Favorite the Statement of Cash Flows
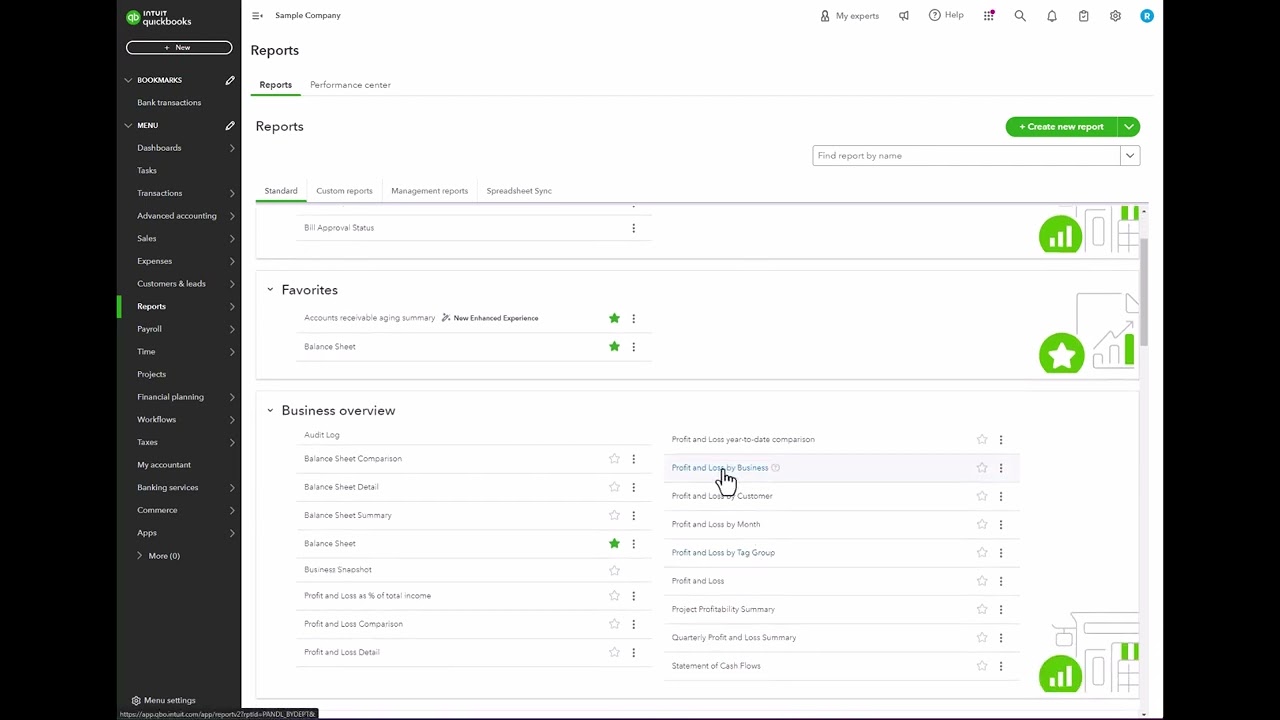Screen dimensions: 1280x720 pos(982,666)
